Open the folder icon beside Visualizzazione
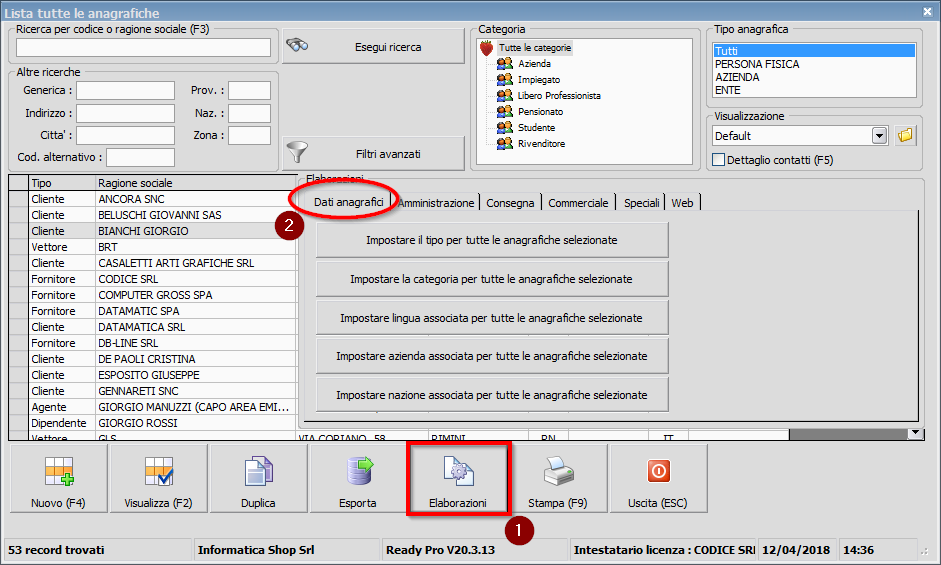The width and height of the screenshot is (941, 565). point(905,136)
